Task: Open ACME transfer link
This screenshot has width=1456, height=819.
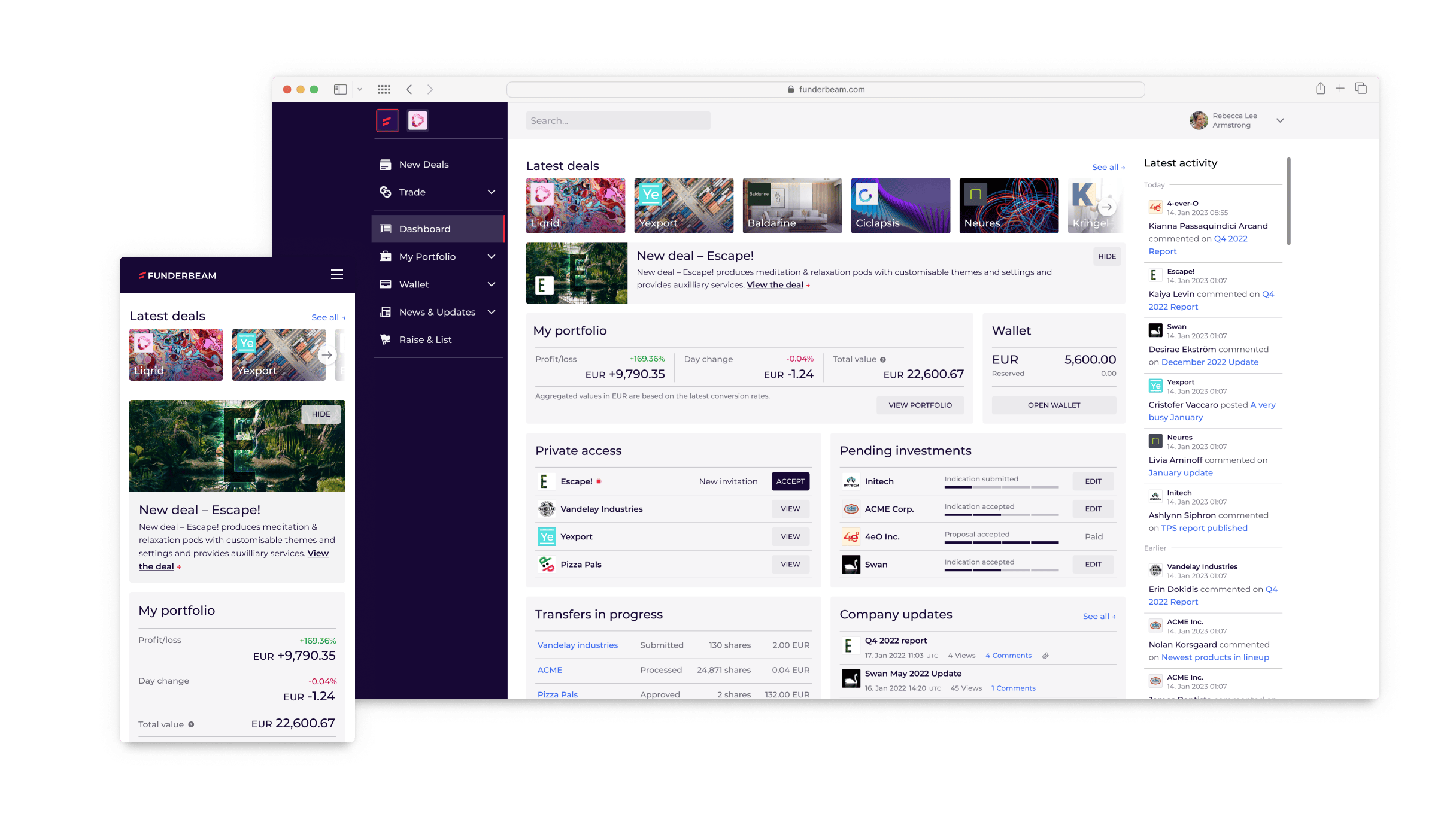Action: 550,670
